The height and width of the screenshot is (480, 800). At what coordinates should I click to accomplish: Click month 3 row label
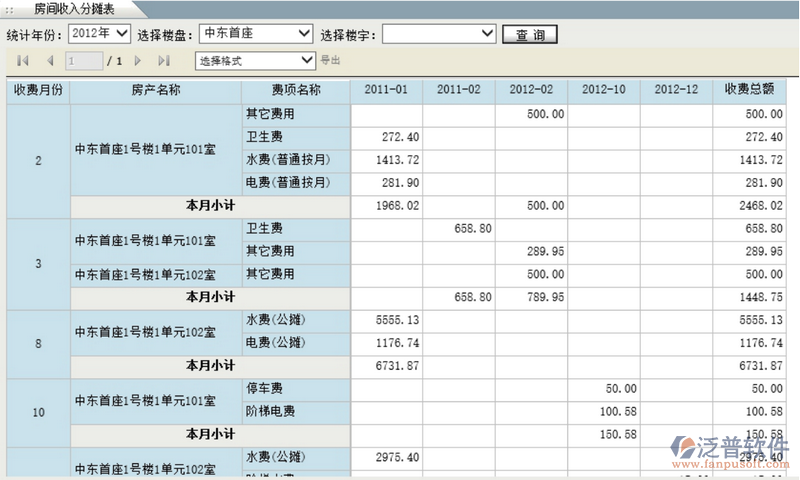click(x=38, y=264)
